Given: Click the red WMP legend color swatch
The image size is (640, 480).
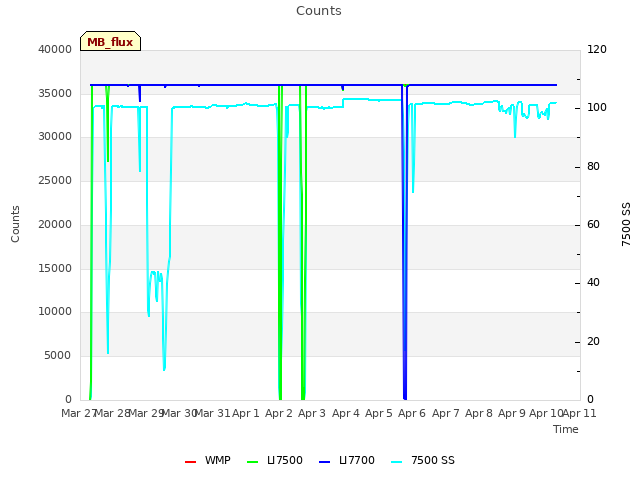Looking at the screenshot, I should (190, 462).
